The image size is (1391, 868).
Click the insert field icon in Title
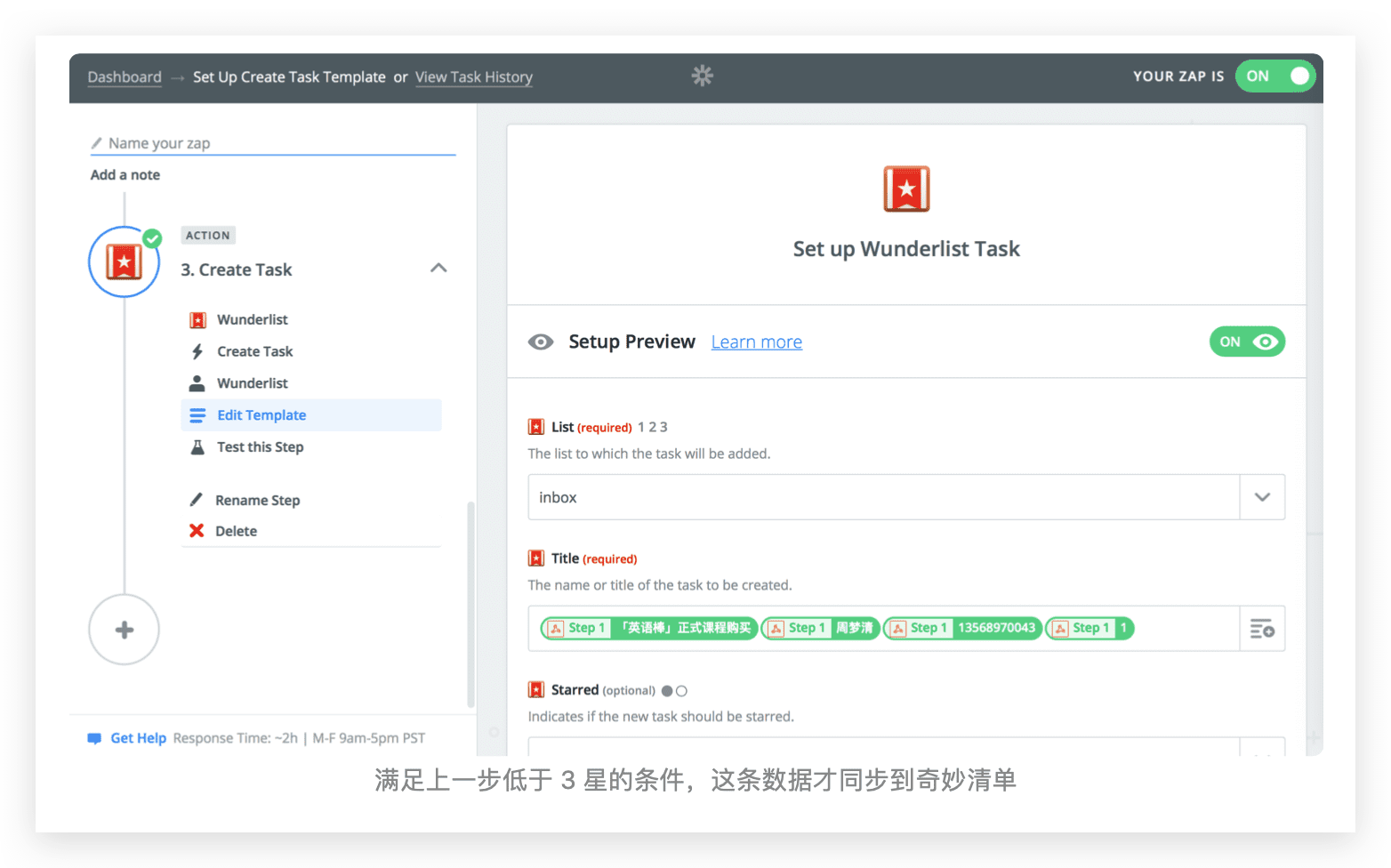pos(1262,629)
